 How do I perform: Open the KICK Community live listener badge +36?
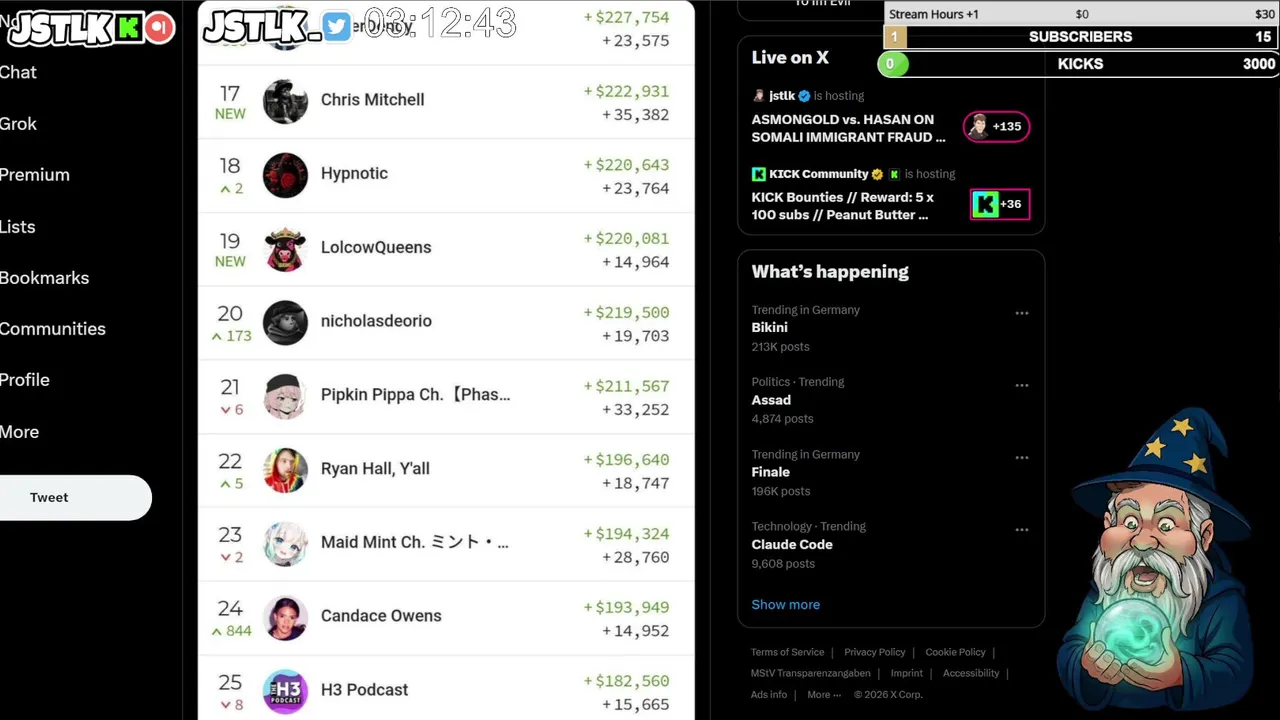click(1000, 204)
